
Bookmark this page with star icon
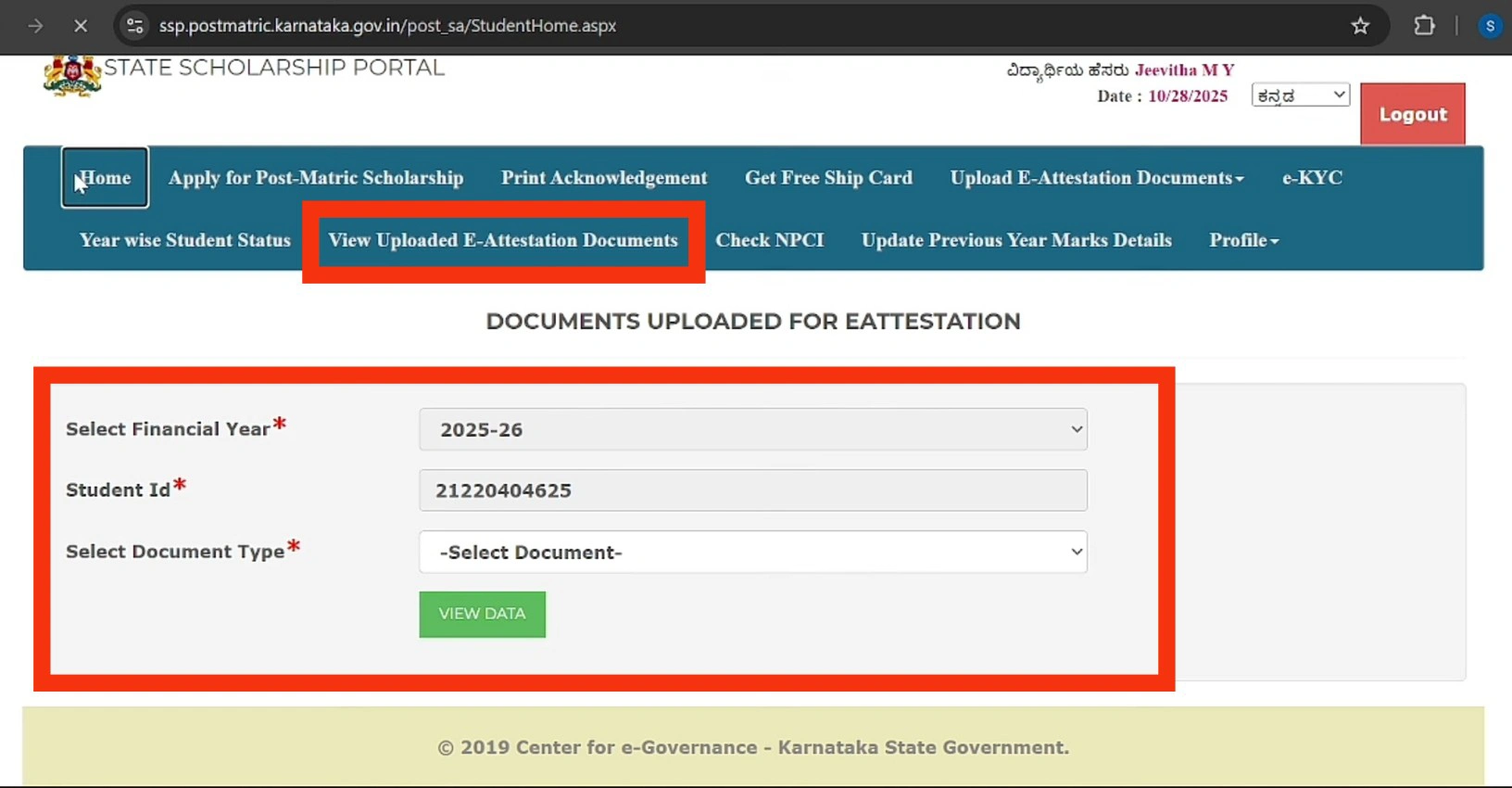[1360, 26]
